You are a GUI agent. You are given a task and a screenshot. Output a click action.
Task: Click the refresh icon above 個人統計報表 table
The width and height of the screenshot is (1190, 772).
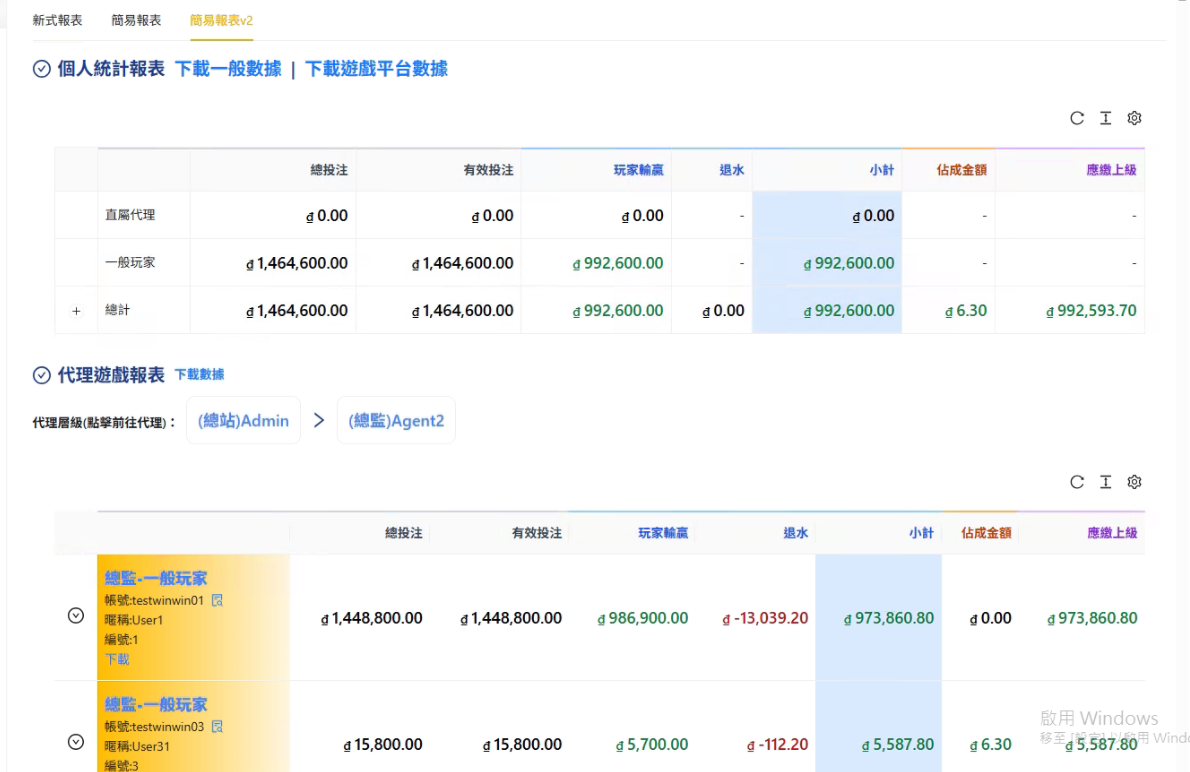[1077, 118]
